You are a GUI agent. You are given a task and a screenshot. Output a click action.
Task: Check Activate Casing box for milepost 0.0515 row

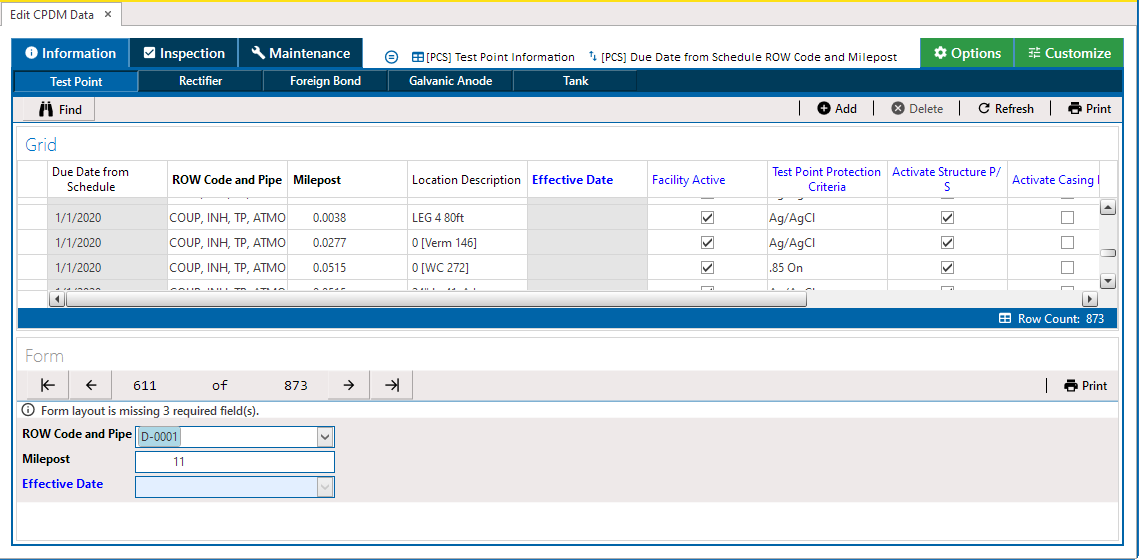point(1067,268)
